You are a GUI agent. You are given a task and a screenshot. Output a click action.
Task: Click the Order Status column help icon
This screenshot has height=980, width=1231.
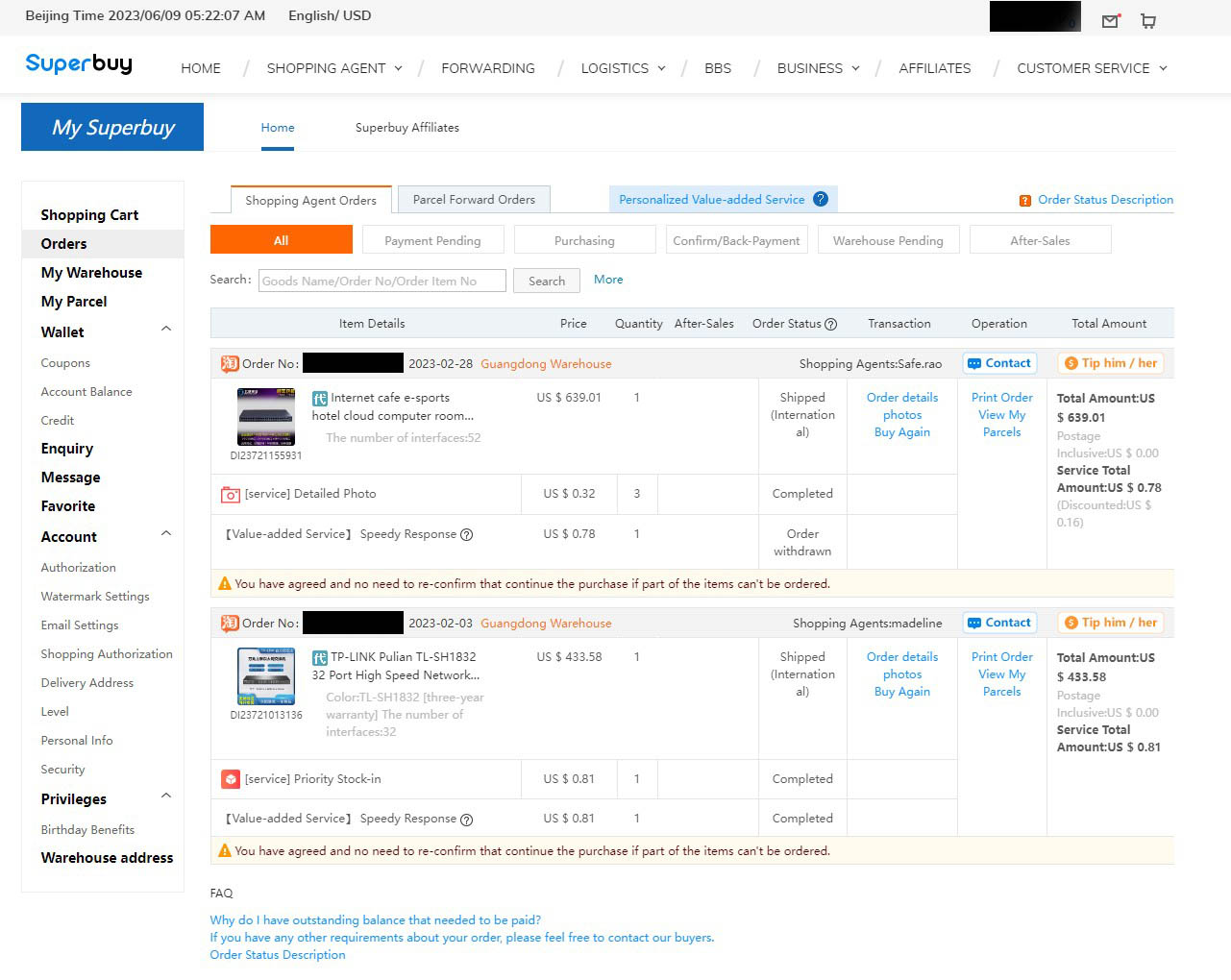[831, 324]
